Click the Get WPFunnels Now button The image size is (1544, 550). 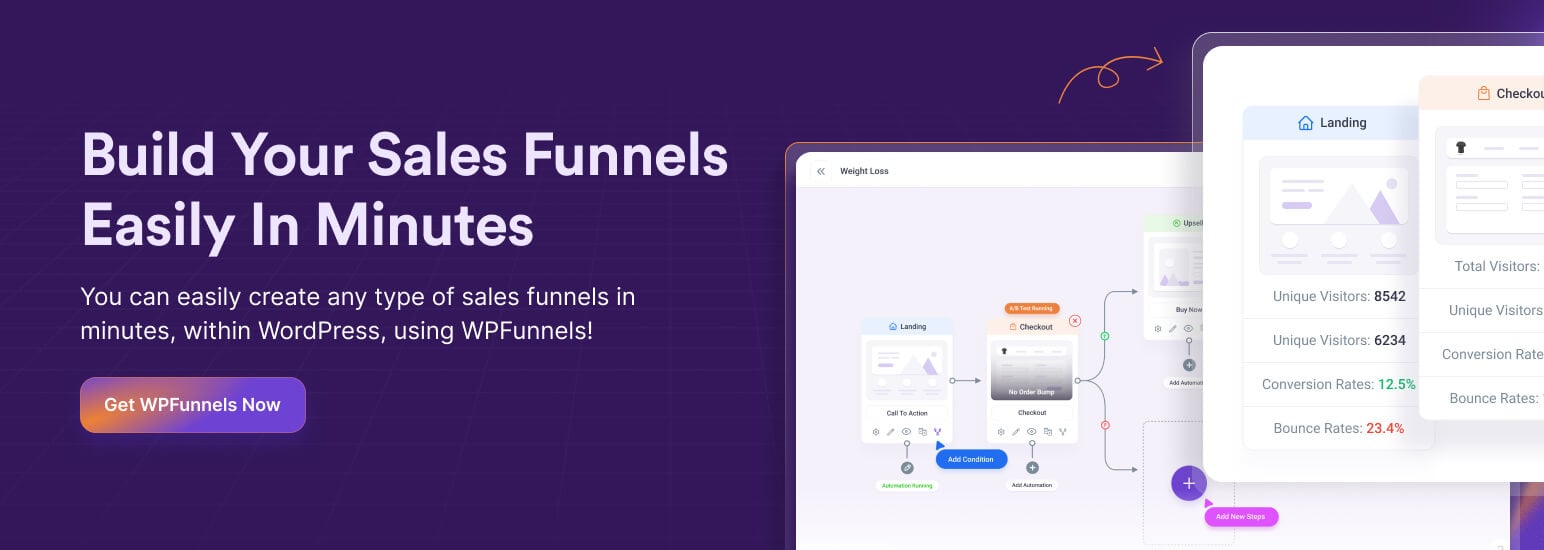[x=192, y=405]
